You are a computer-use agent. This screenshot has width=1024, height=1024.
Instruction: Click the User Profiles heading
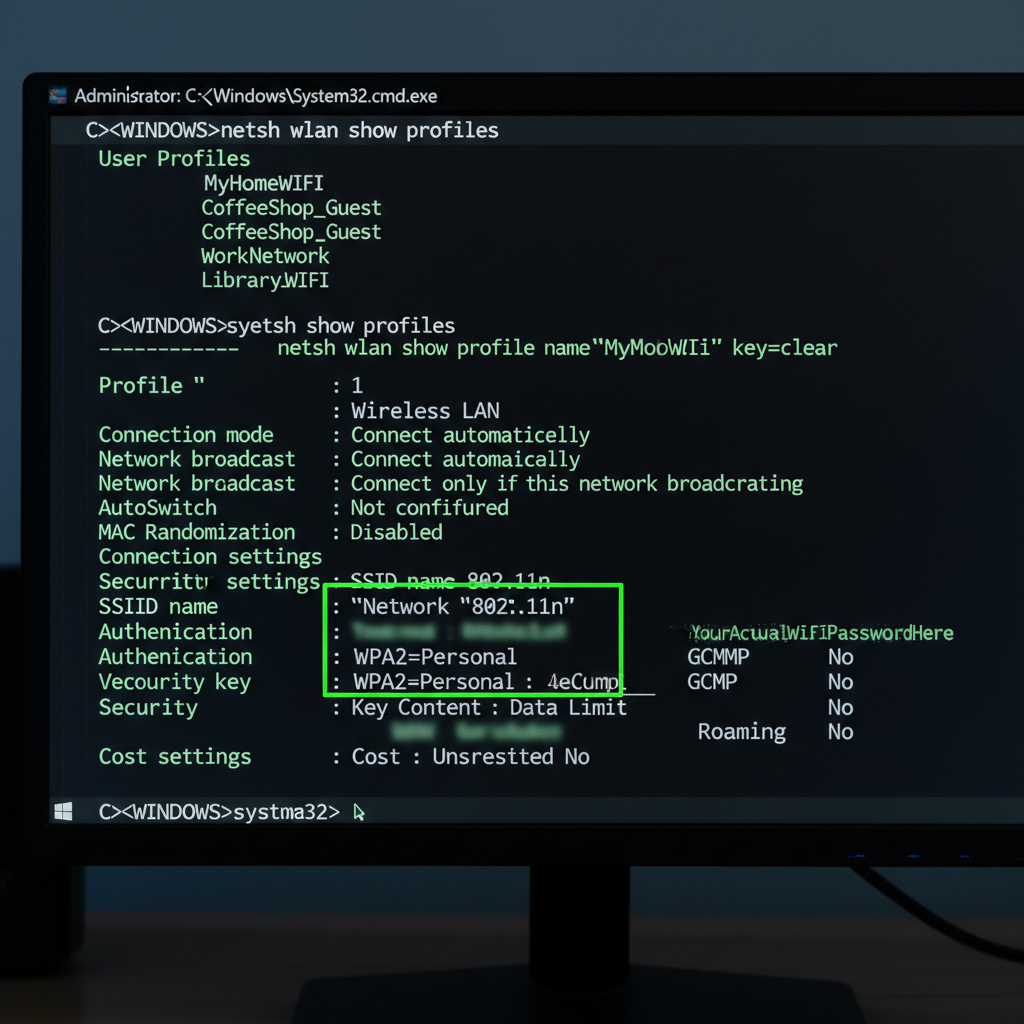[x=174, y=159]
